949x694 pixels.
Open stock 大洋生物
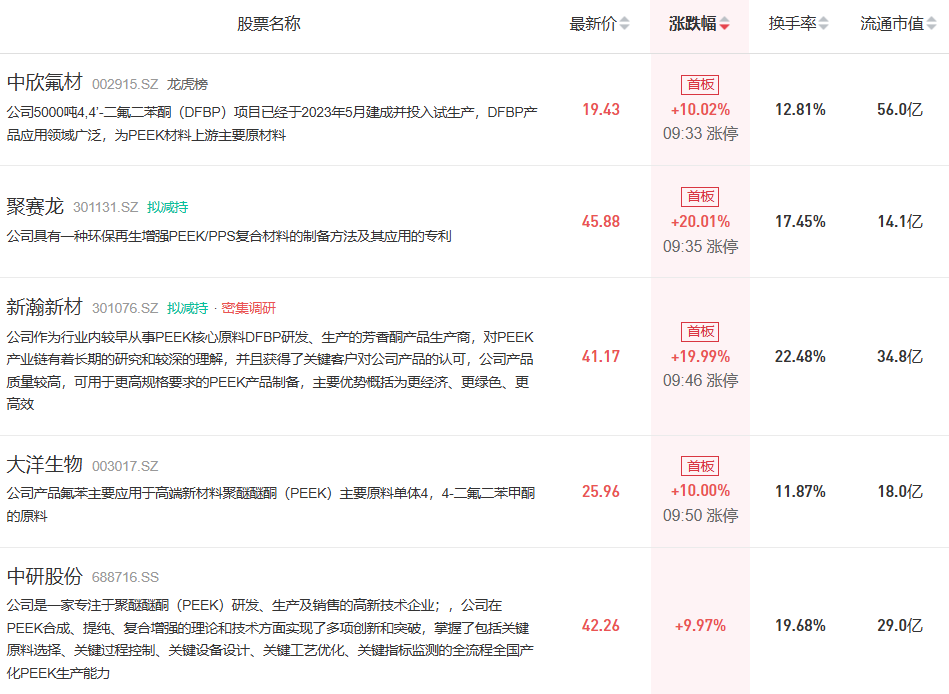pos(44,464)
